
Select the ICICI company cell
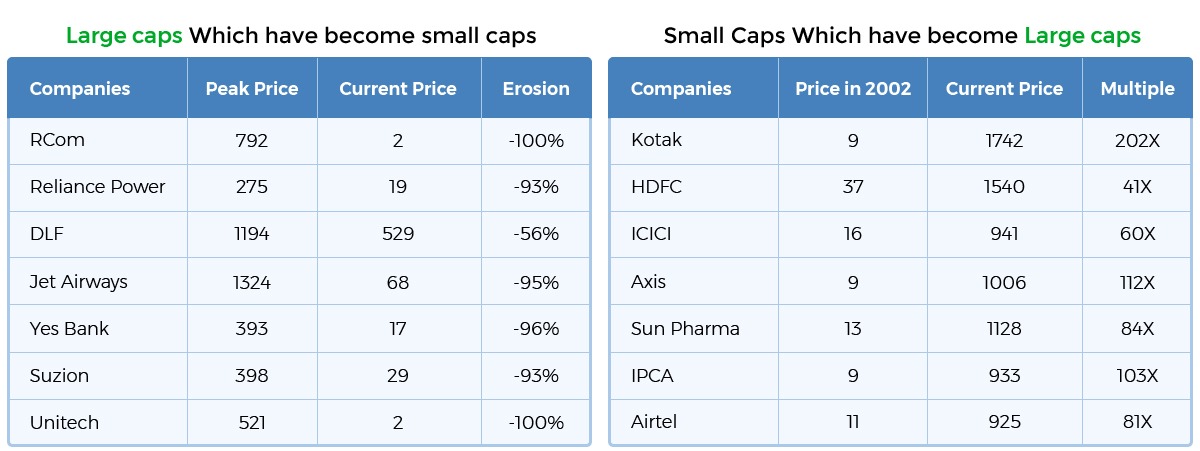(x=651, y=234)
